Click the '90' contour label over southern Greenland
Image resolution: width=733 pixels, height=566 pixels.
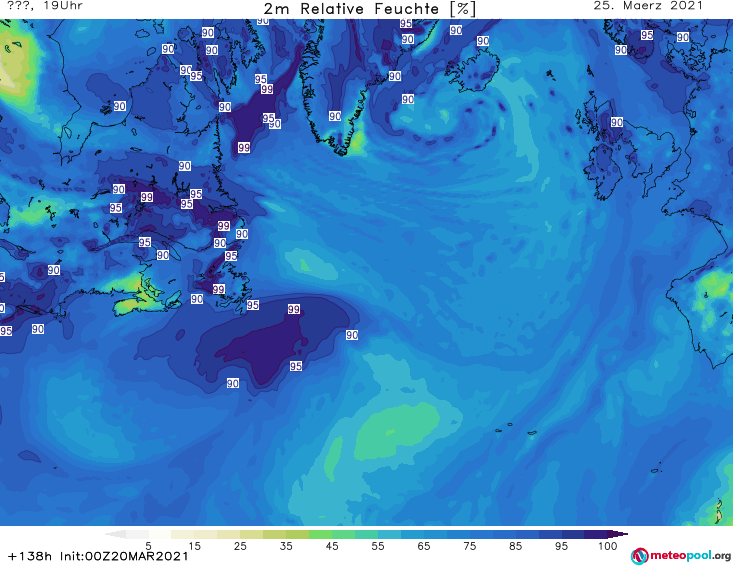point(335,116)
